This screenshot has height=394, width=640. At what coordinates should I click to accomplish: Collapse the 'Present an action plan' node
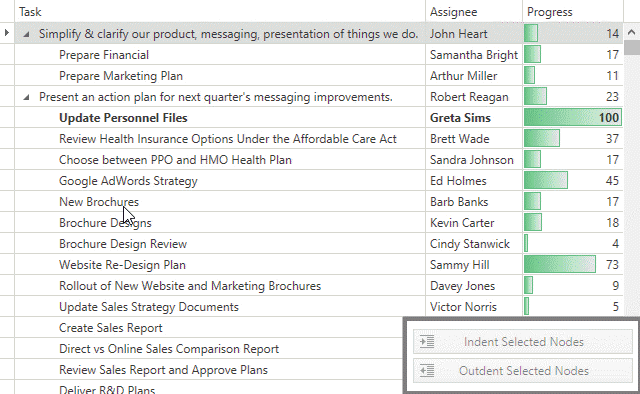[x=26, y=98]
